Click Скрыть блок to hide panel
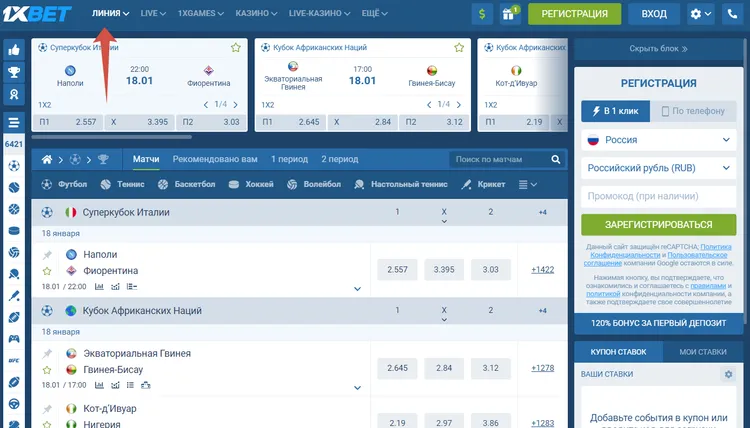 [659, 49]
